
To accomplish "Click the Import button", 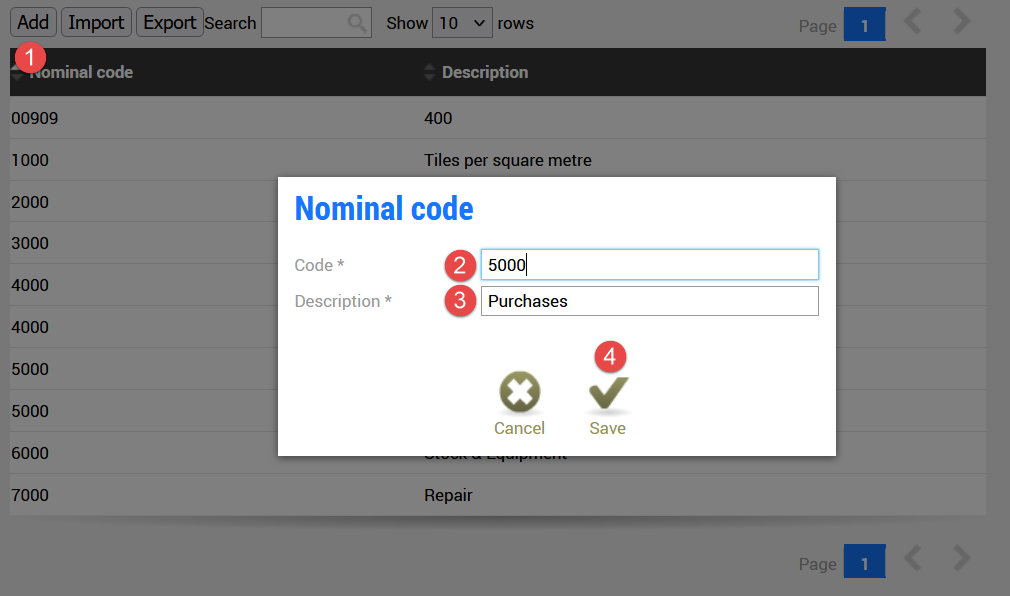I will tap(96, 23).
